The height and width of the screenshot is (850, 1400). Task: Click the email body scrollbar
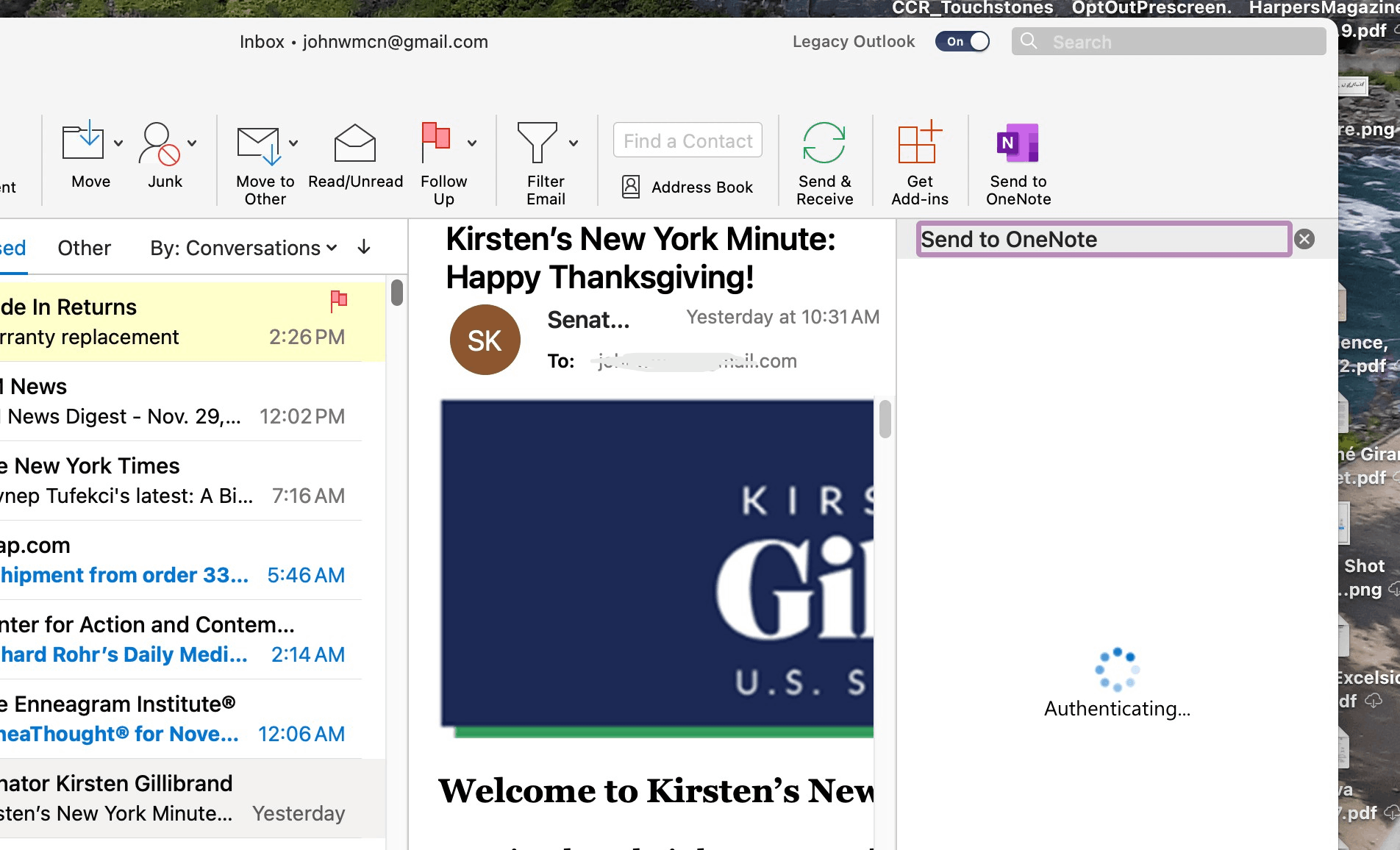tap(885, 419)
